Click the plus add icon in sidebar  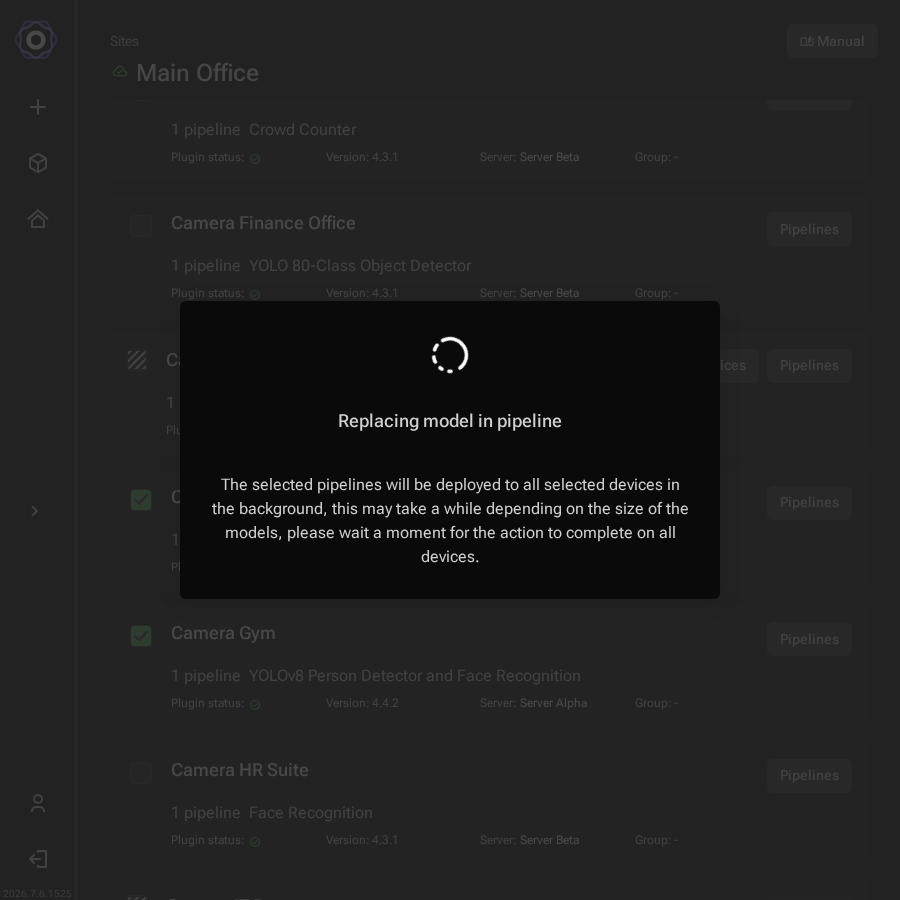tap(38, 107)
